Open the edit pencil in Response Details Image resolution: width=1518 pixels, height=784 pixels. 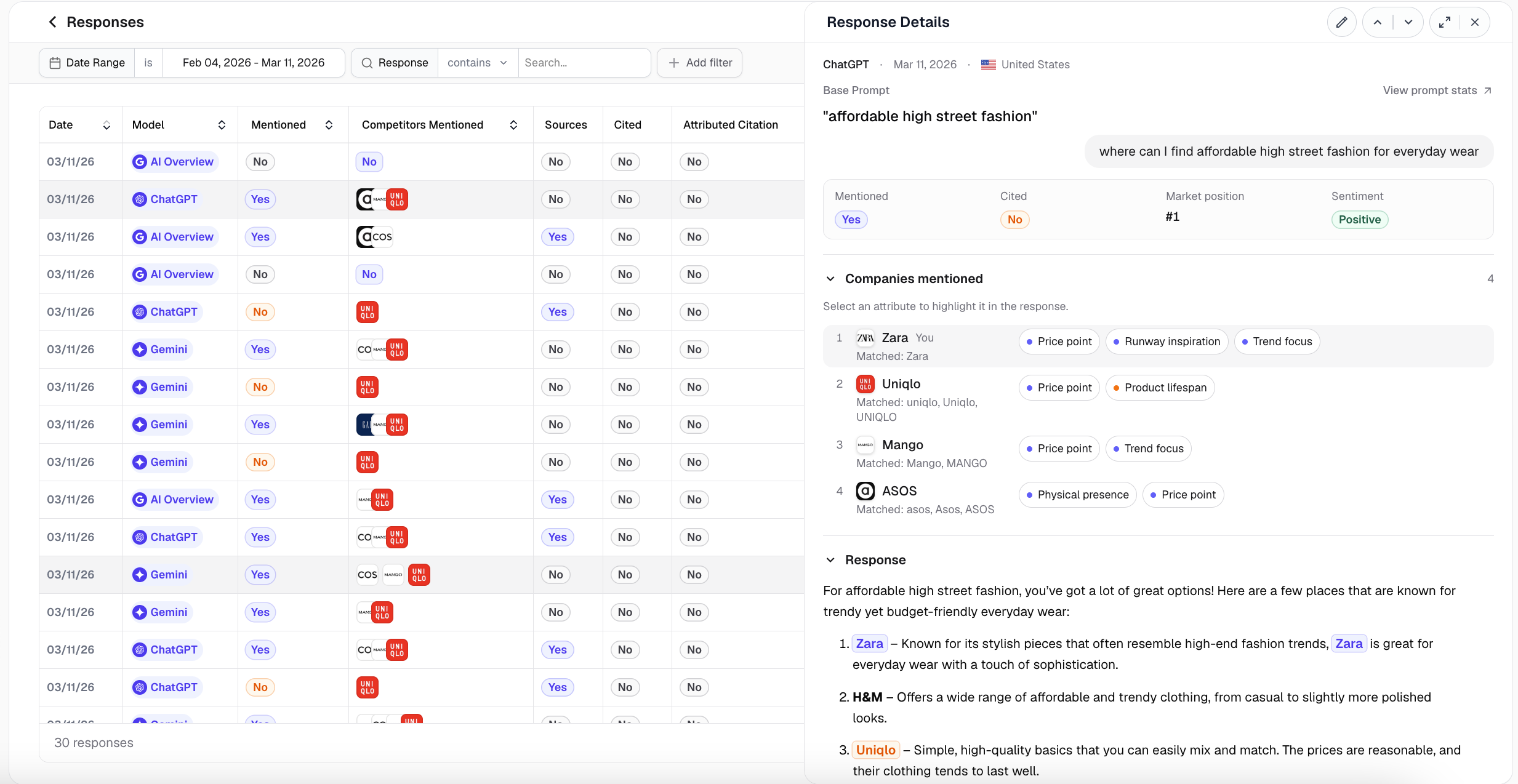coord(1342,22)
